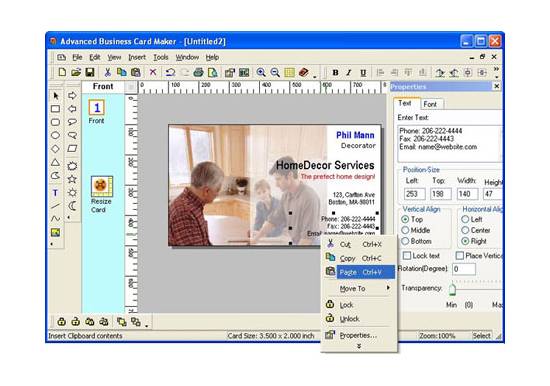550x386 pixels.
Task: Open the Tools menu
Action: click(x=161, y=57)
